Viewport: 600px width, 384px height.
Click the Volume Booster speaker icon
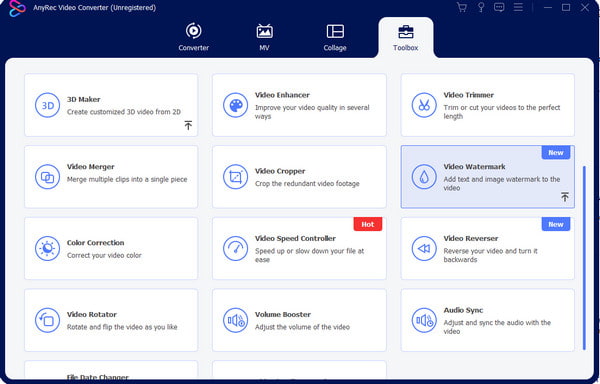click(x=235, y=320)
